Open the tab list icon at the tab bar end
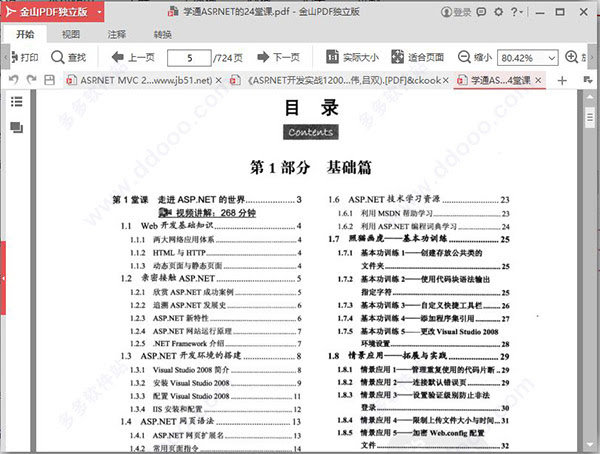 (x=588, y=80)
